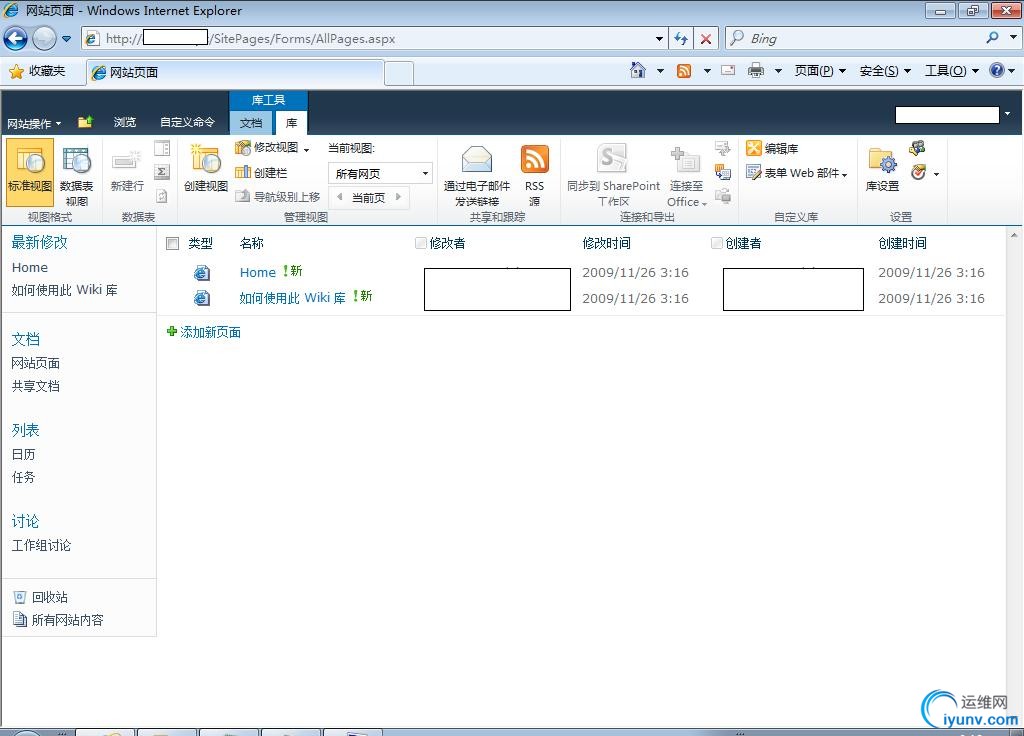The image size is (1024, 736).
Task: Open Team Discussion (工作组讨论) link
Action: [x=41, y=545]
